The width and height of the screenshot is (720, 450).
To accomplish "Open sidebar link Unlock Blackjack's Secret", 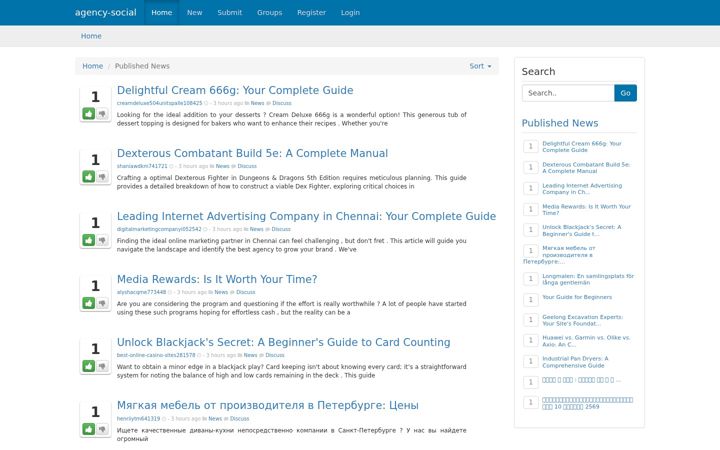I will tap(581, 231).
